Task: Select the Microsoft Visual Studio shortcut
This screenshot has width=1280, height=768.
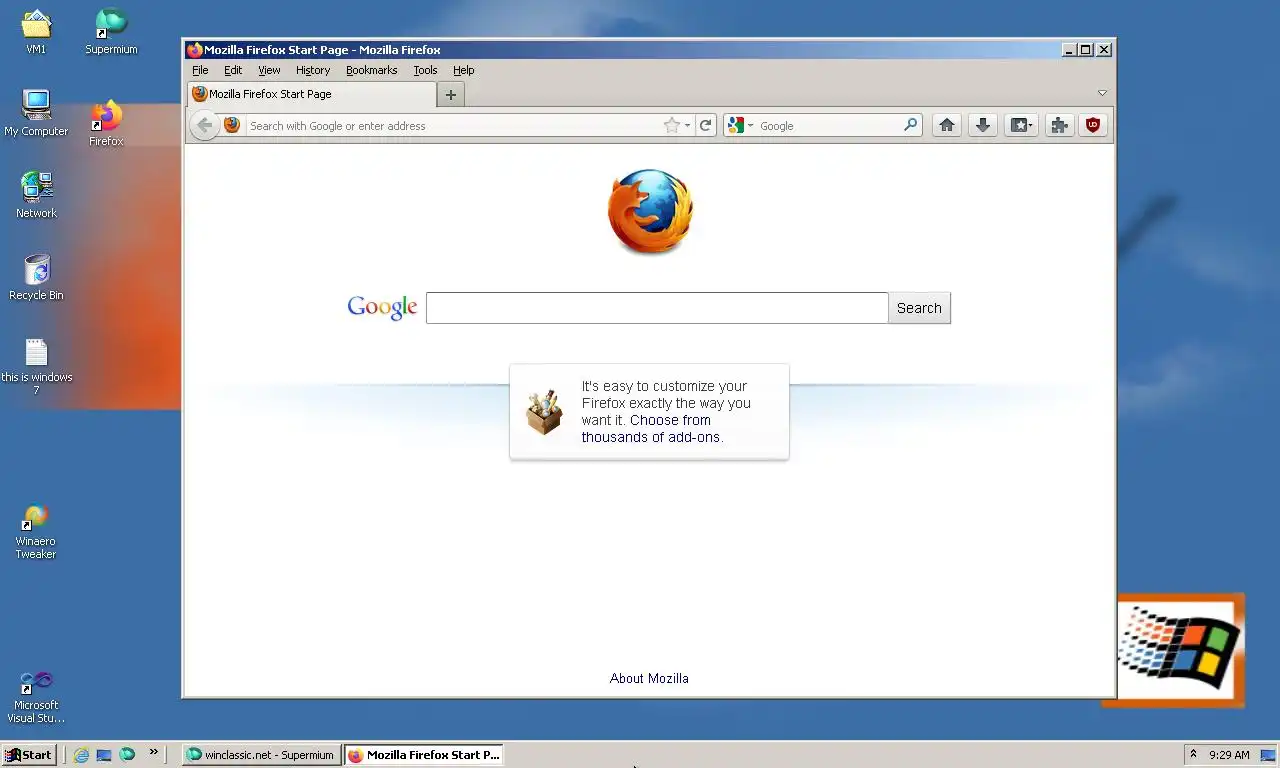Action: (x=36, y=696)
